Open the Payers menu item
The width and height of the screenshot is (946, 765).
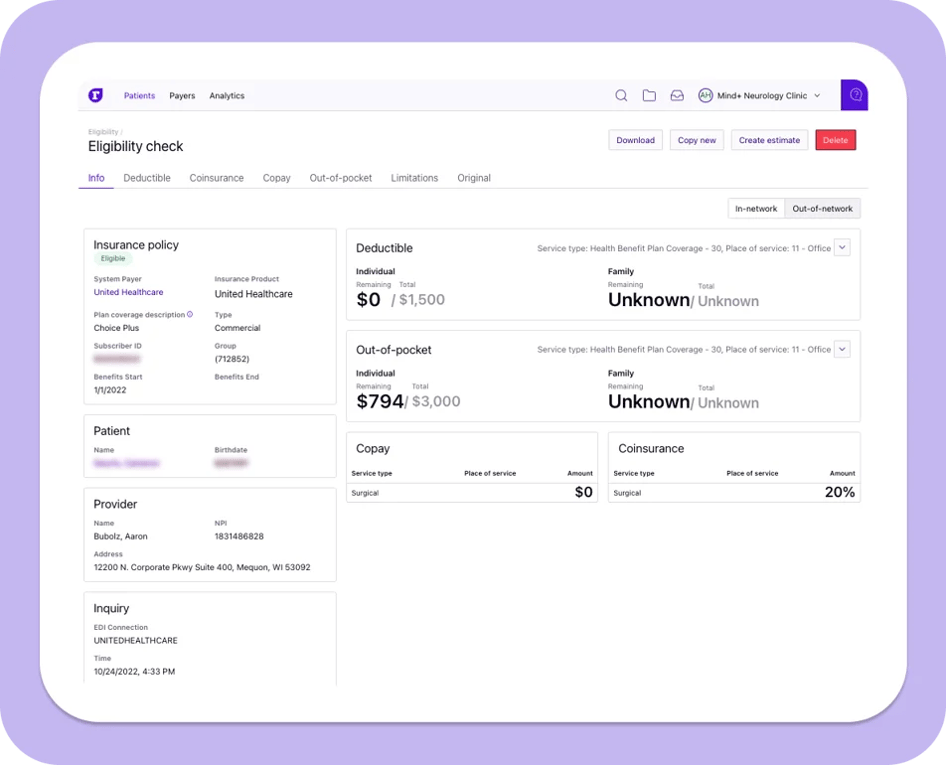click(x=182, y=96)
